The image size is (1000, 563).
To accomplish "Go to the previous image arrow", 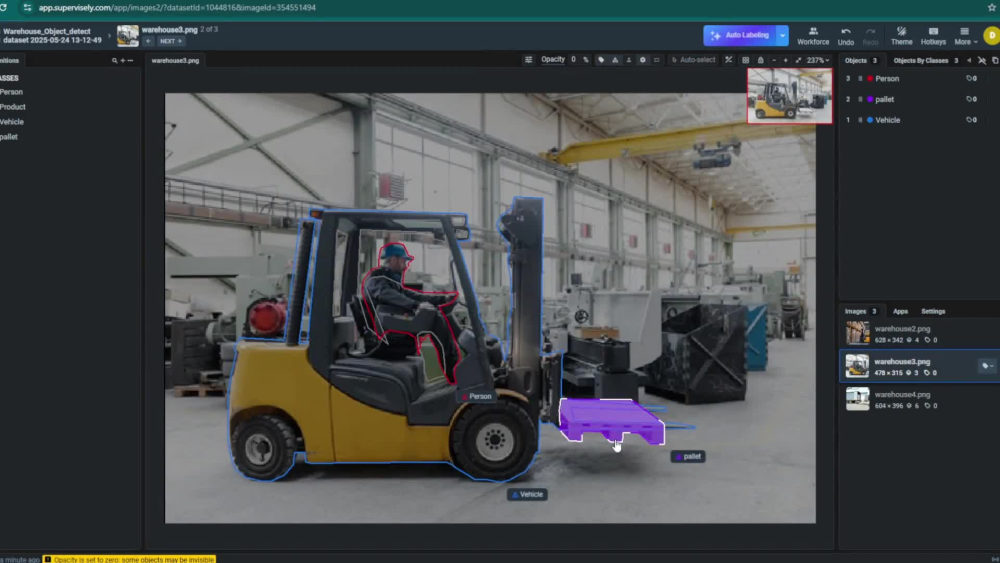I will click(x=148, y=41).
